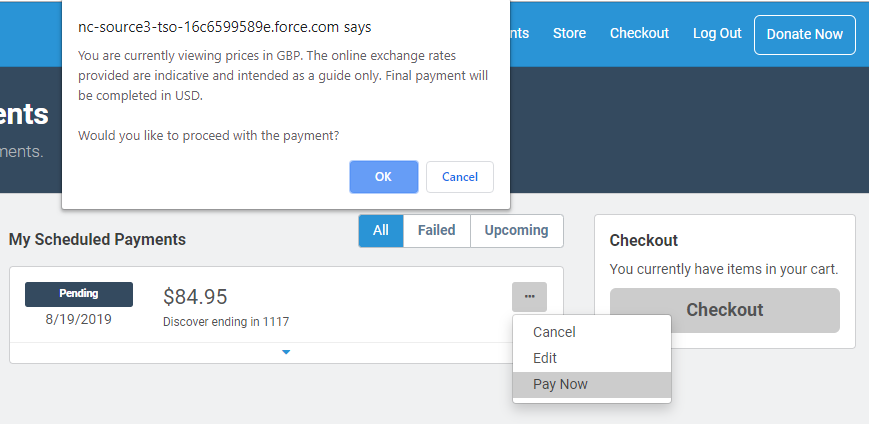Open the Store navigation link

569,33
